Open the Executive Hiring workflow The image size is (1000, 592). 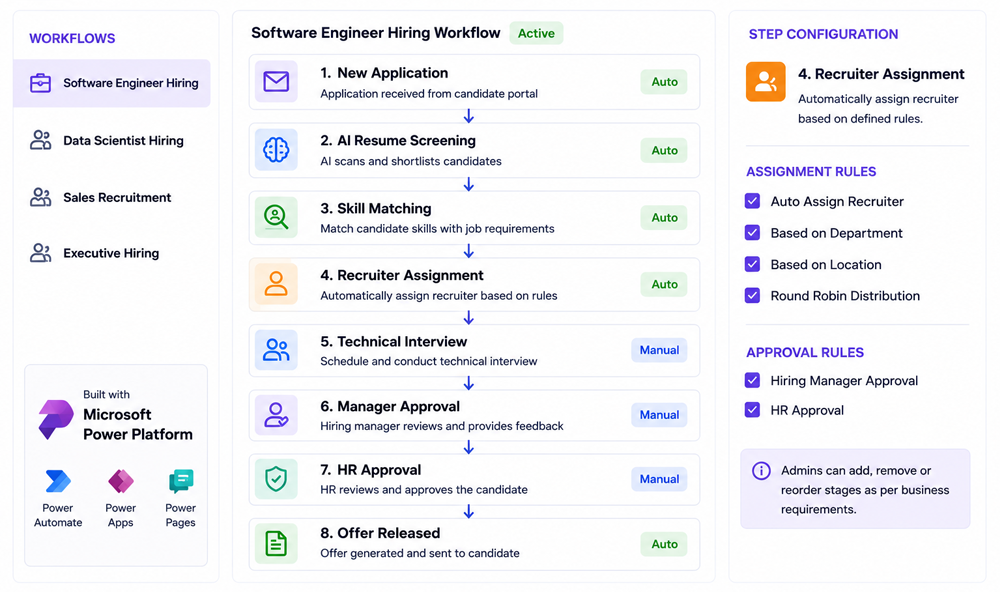pos(112,253)
